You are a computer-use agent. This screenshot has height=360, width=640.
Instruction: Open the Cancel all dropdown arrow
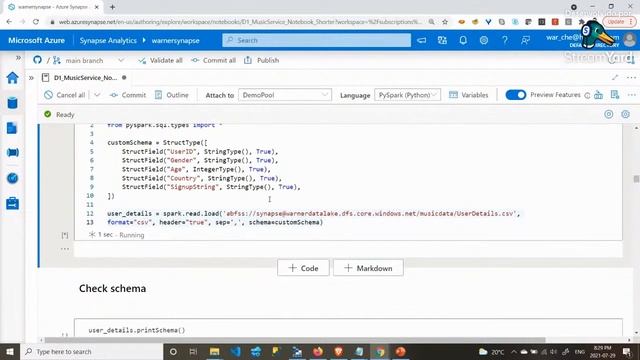click(97, 95)
